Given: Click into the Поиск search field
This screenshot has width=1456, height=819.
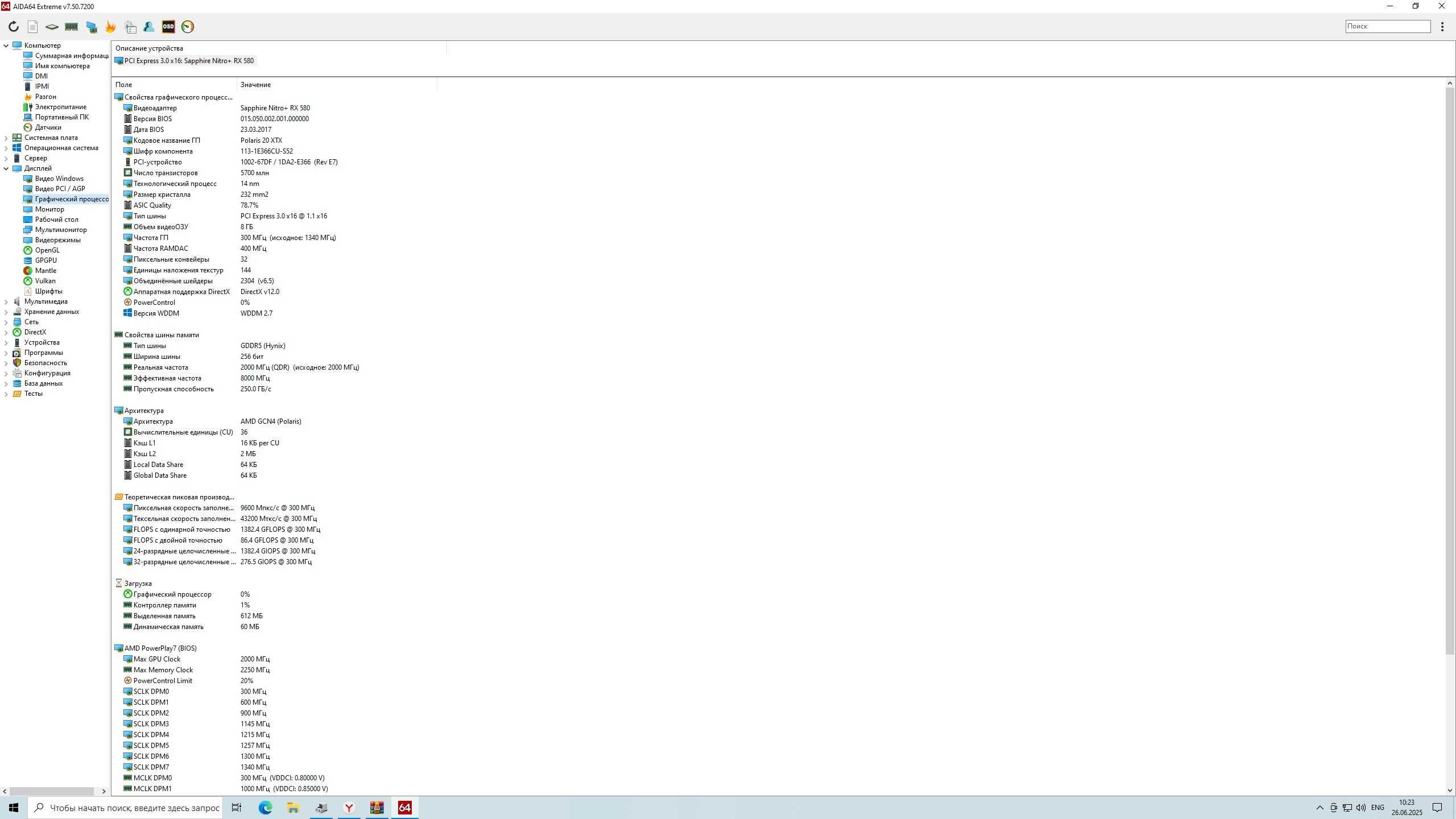Looking at the screenshot, I should point(1388,26).
